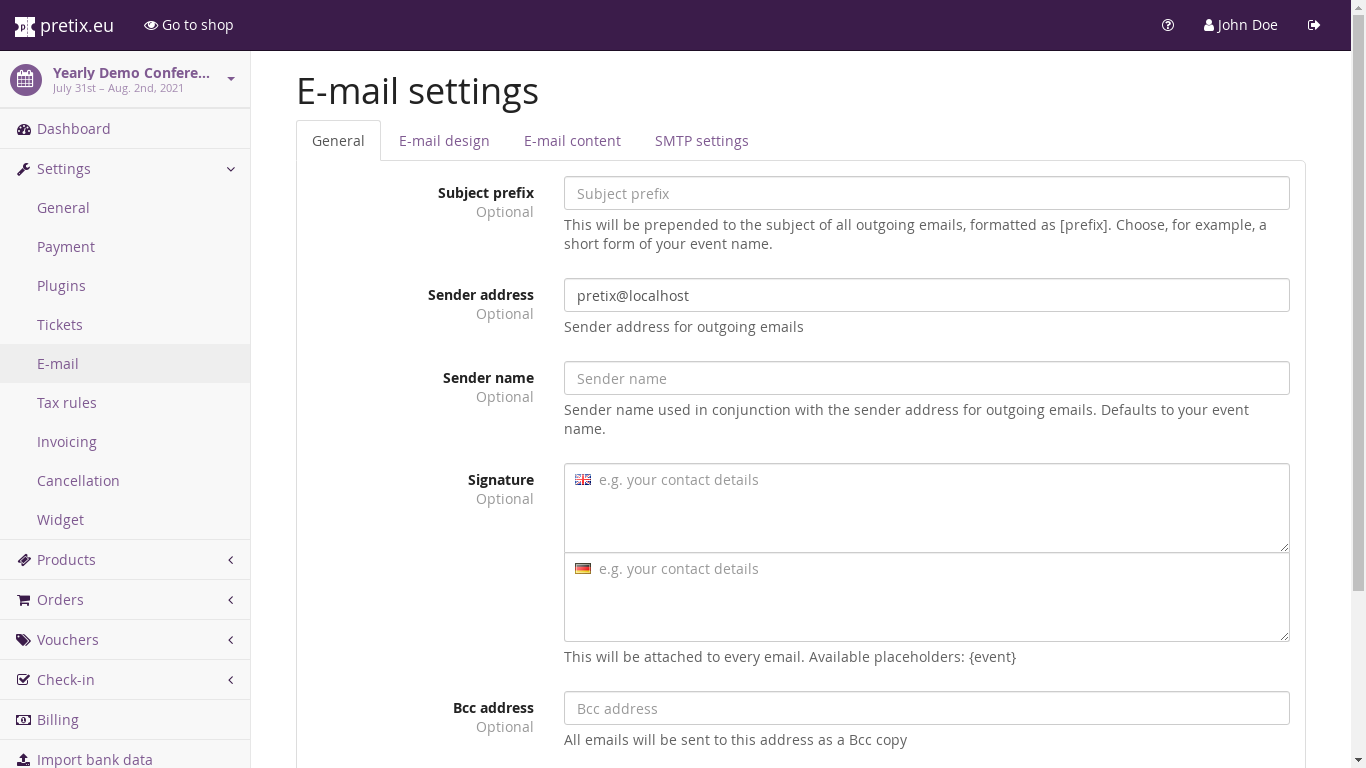
Task: Click the pretix.eu logo icon
Action: click(x=24, y=26)
